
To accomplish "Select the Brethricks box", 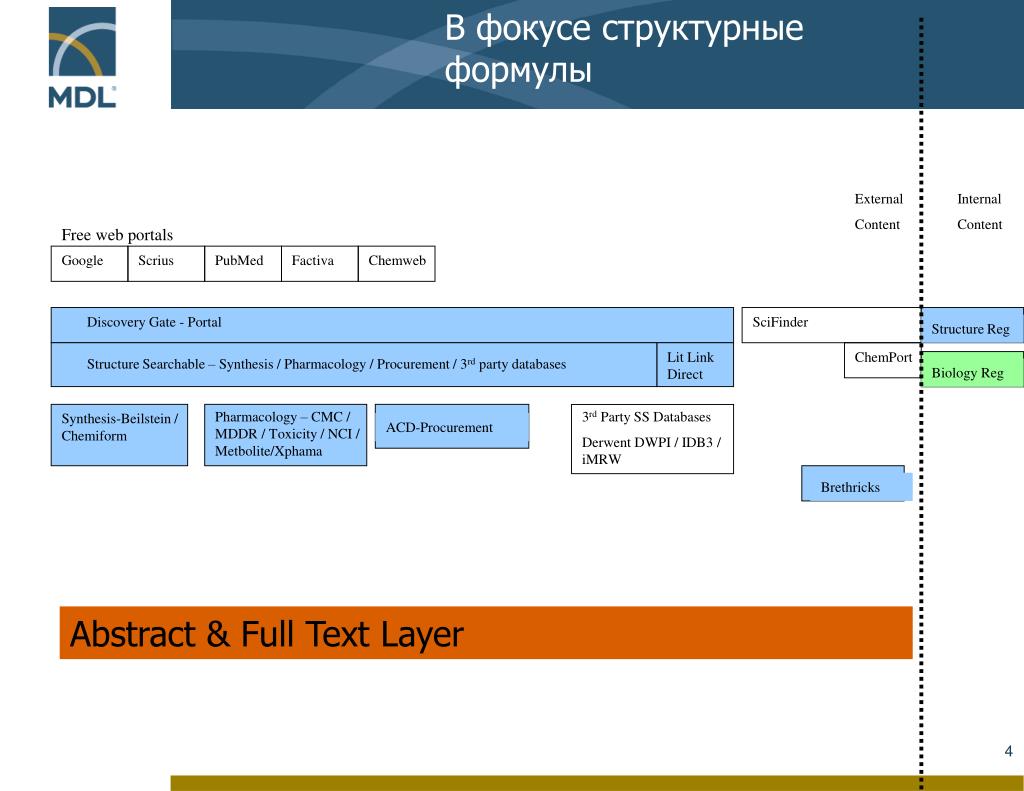I will pos(856,483).
